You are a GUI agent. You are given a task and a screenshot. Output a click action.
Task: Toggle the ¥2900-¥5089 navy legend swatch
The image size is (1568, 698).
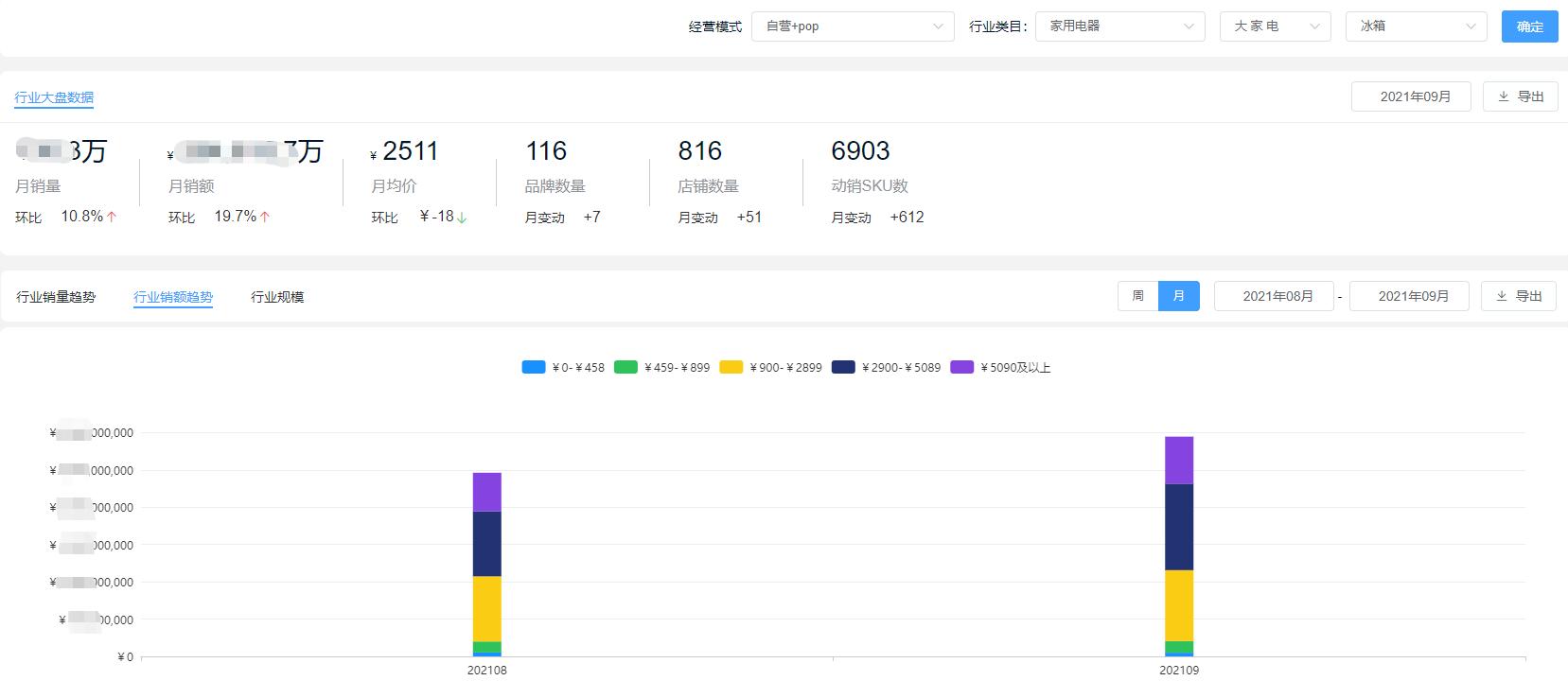843,367
